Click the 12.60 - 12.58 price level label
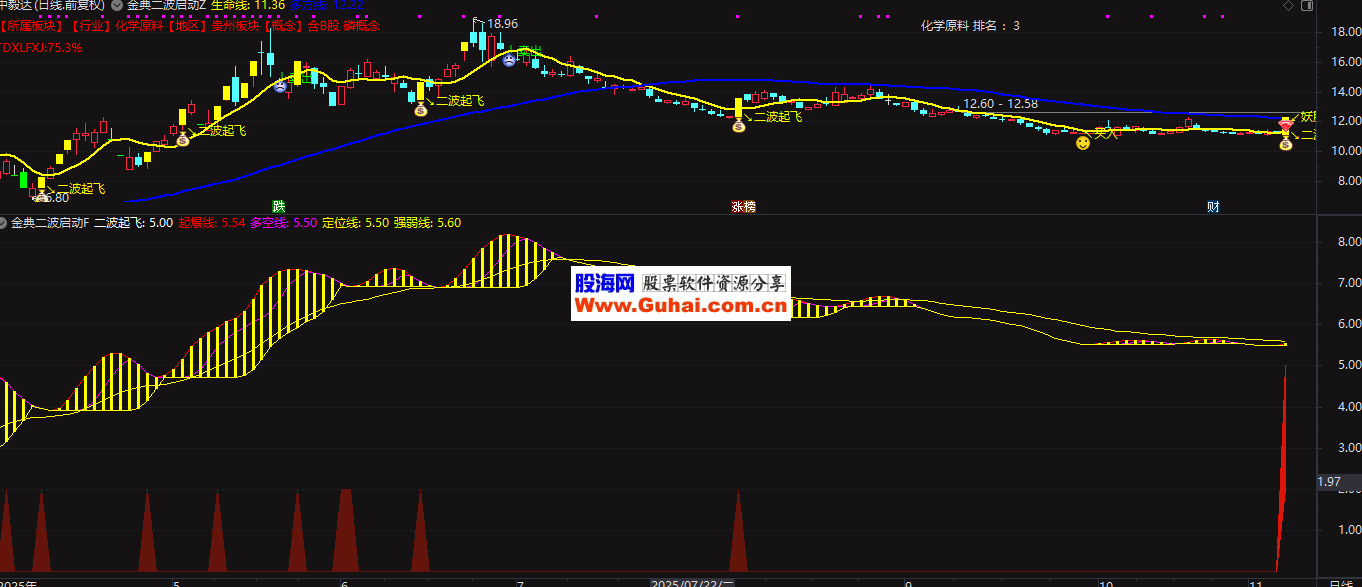Screen dimensions: 1362x587 (999, 103)
